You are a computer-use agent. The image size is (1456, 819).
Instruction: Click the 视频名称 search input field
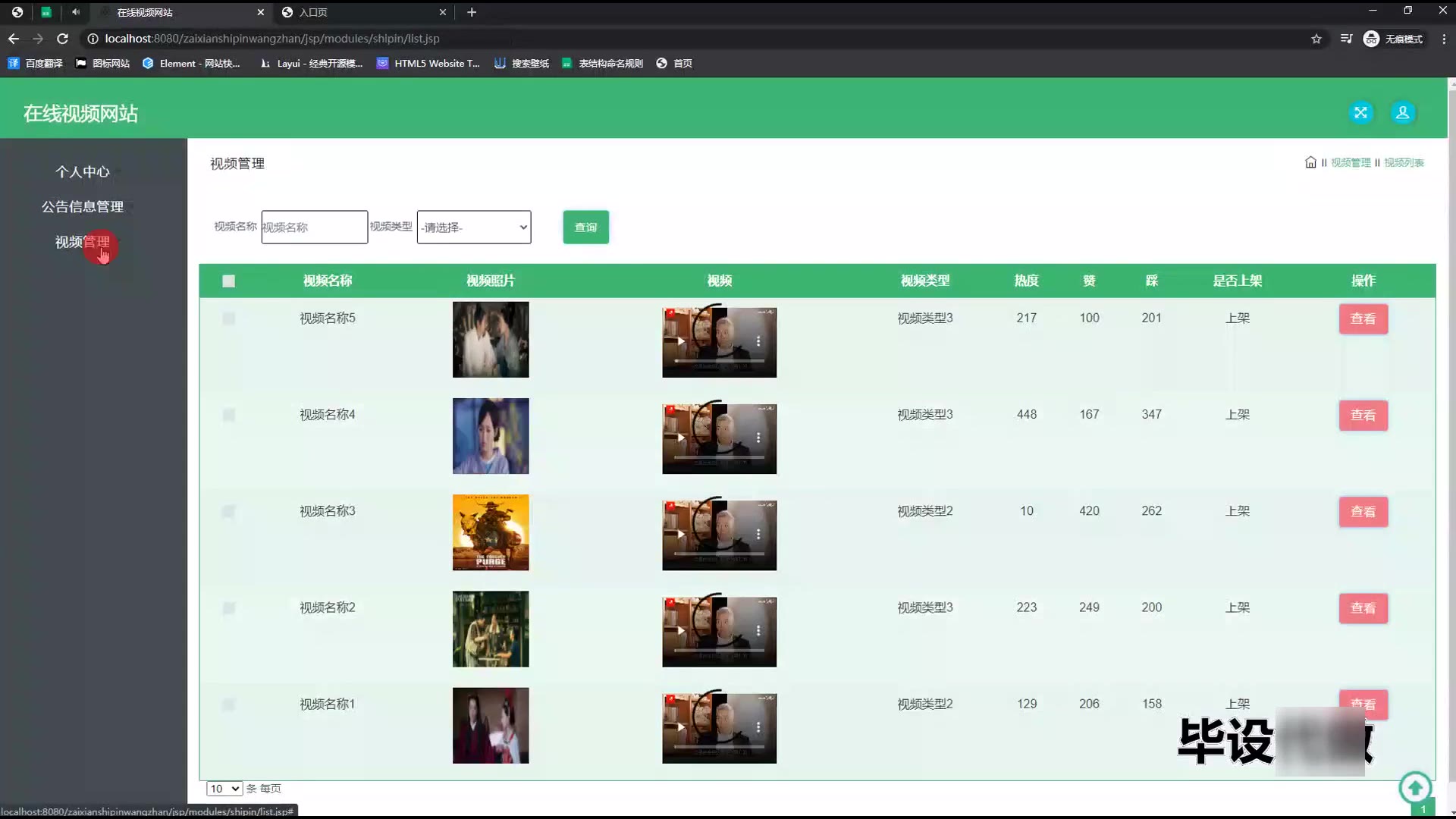(x=314, y=227)
